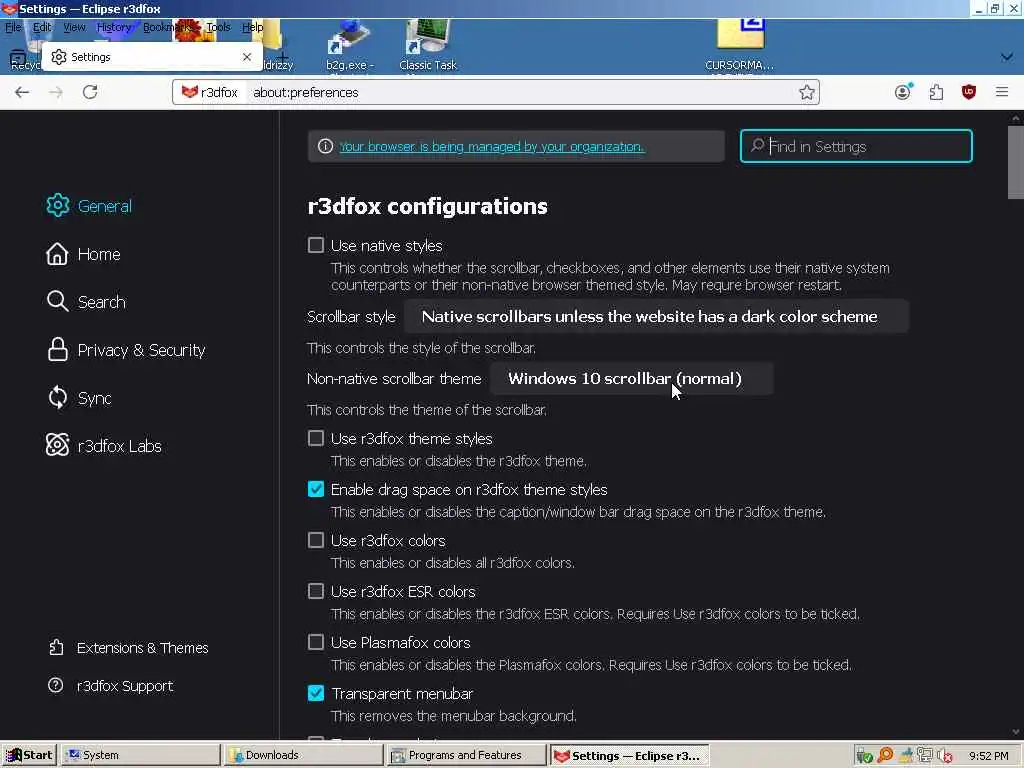Open Extensions & Themes link
Image resolution: width=1024 pixels, height=768 pixels.
click(129, 648)
